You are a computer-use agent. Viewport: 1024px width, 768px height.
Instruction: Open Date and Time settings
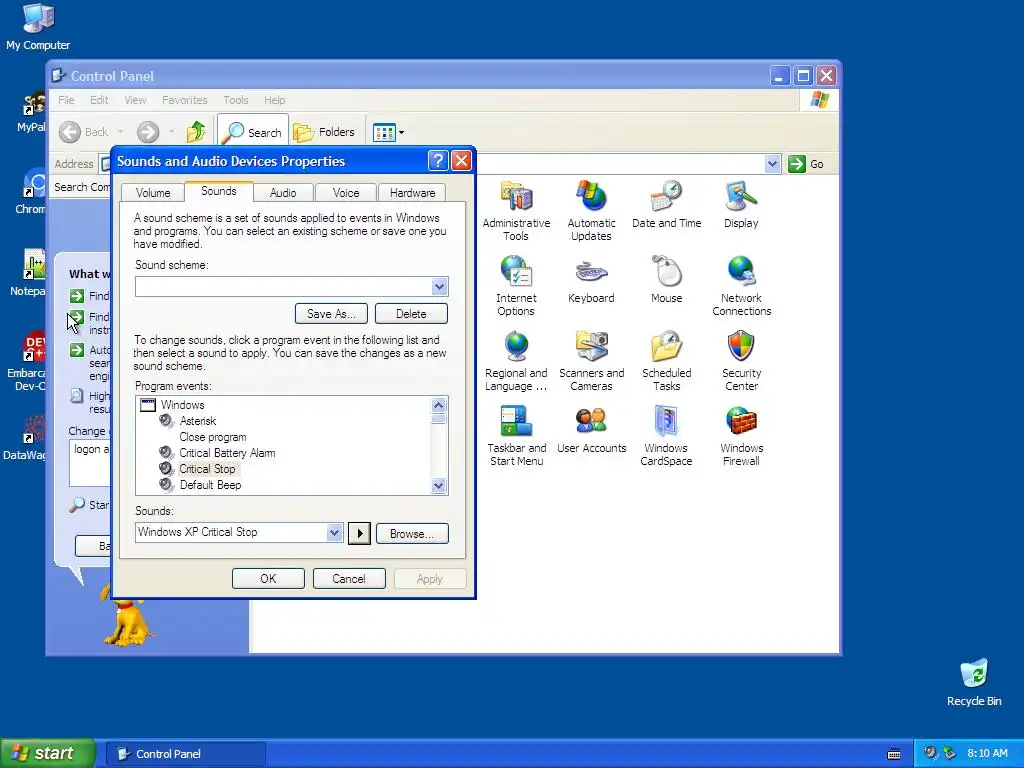tap(666, 204)
